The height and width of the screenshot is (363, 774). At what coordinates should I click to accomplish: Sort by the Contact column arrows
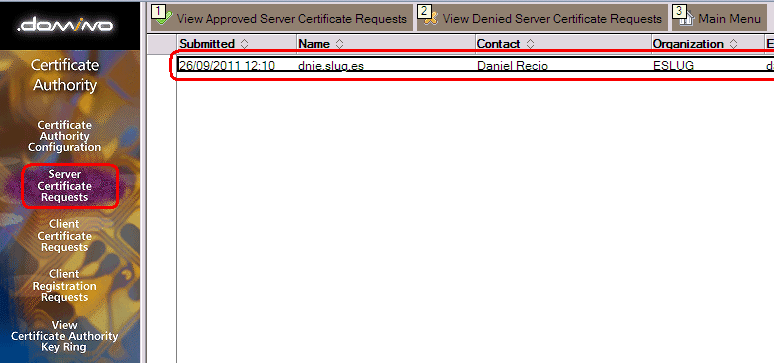[530, 44]
